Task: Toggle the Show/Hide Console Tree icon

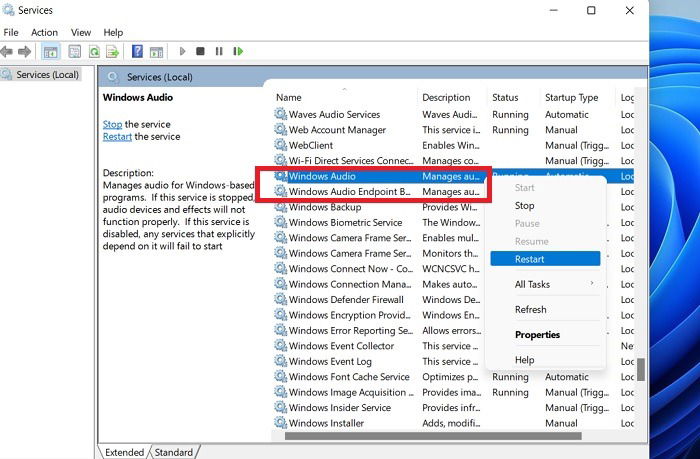Action: point(50,52)
